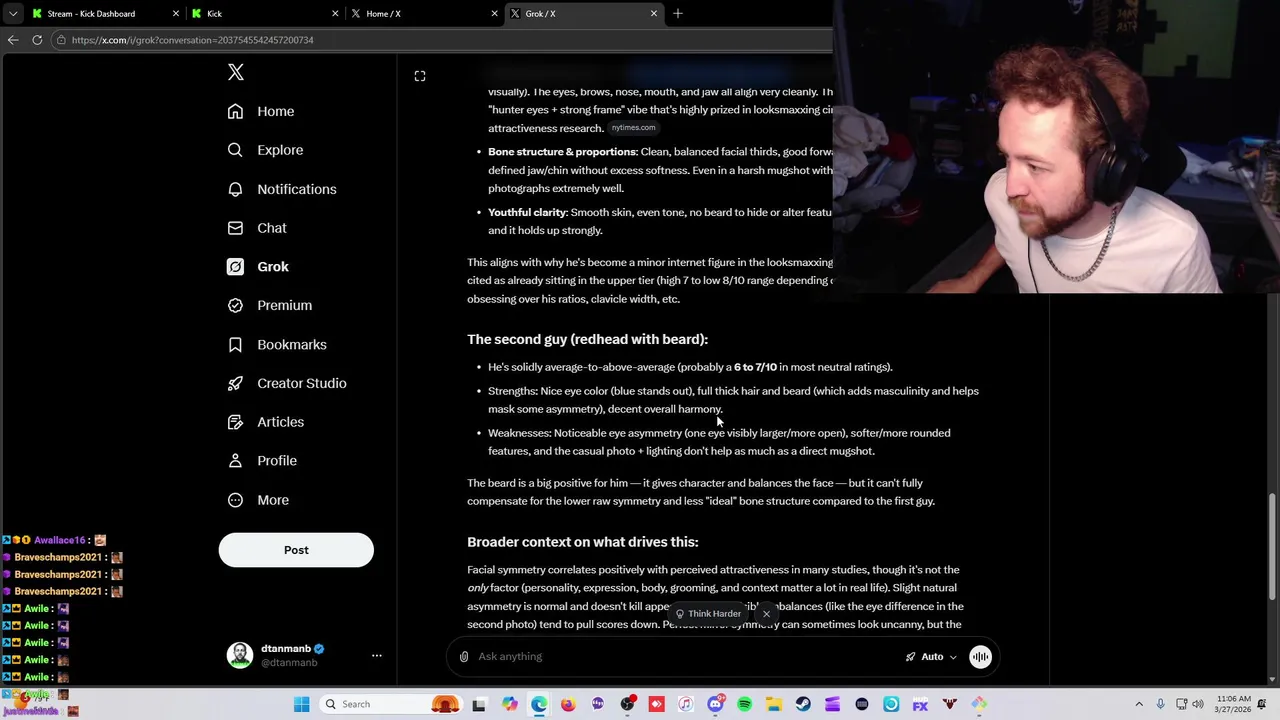Click the Windows taskbar Search box
The image size is (1280, 720).
tap(392, 704)
